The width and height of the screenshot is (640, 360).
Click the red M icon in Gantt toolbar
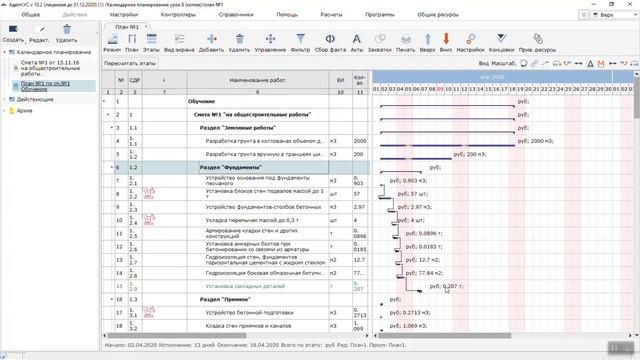click(600, 63)
